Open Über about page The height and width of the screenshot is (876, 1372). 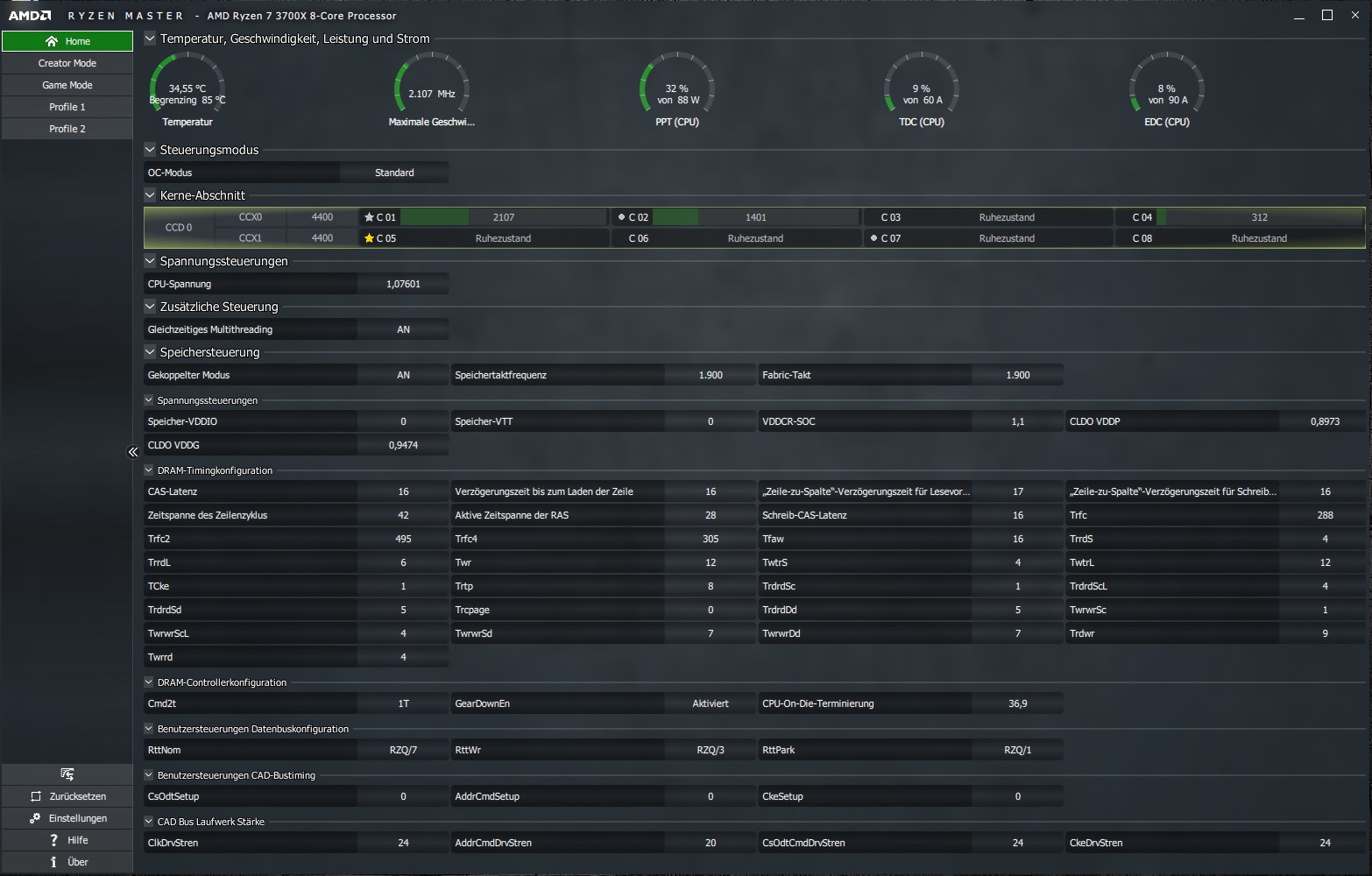(67, 862)
